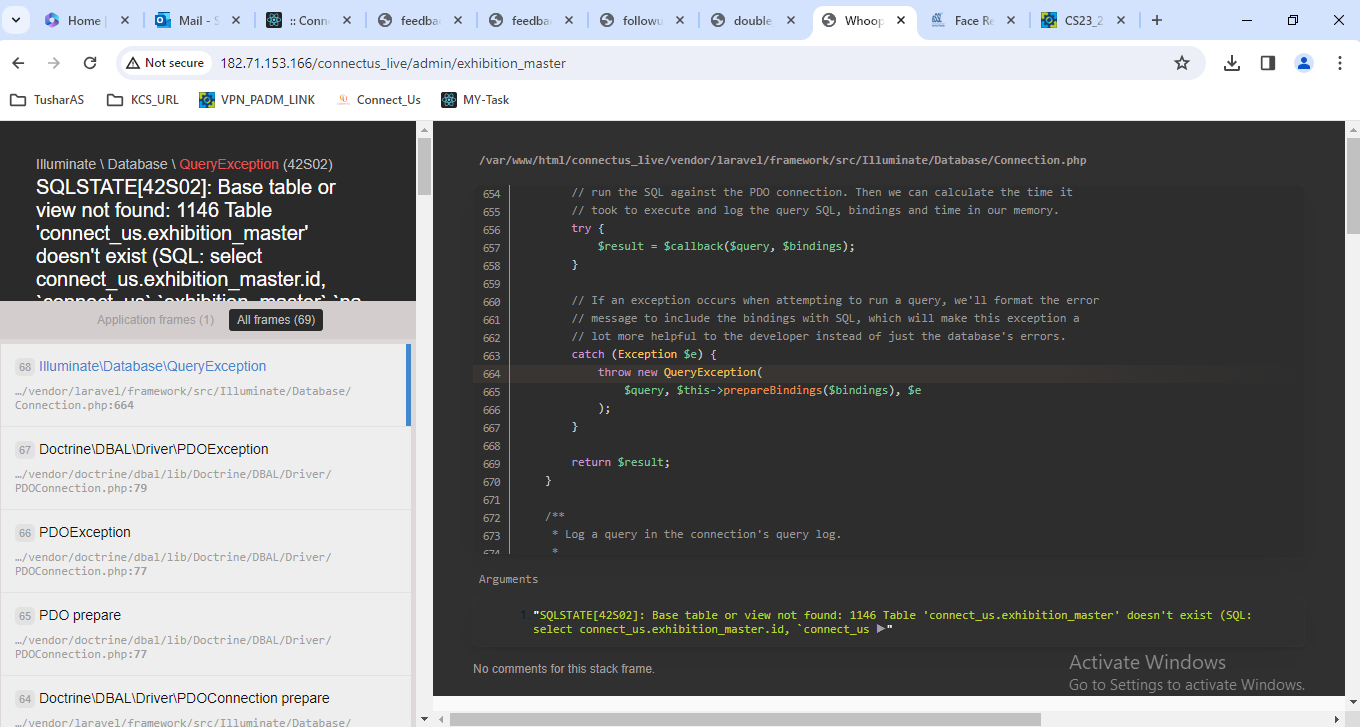The width and height of the screenshot is (1360, 727).
Task: Switch to the 'double' browser tab
Action: point(752,20)
